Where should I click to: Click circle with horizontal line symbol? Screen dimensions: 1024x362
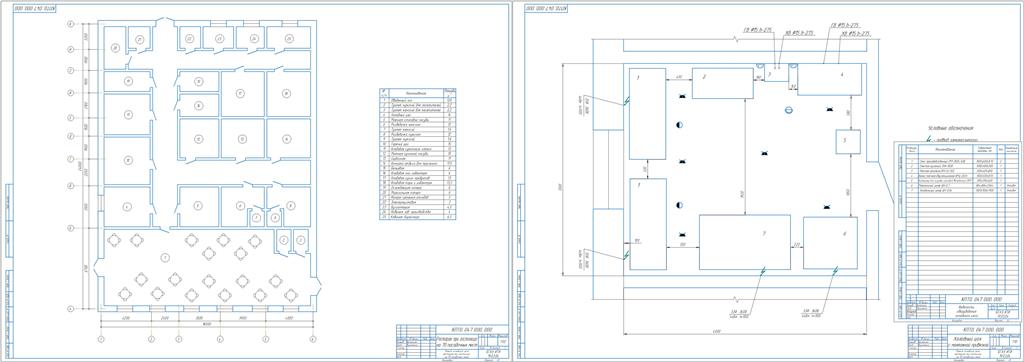click(788, 110)
